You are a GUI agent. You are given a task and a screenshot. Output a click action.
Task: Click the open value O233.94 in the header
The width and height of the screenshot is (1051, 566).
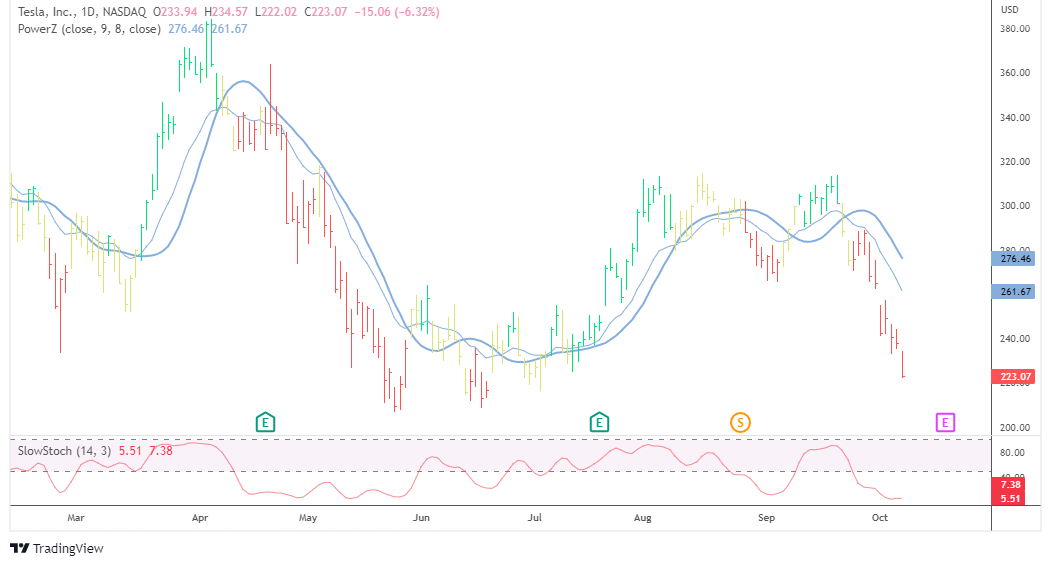(x=175, y=12)
